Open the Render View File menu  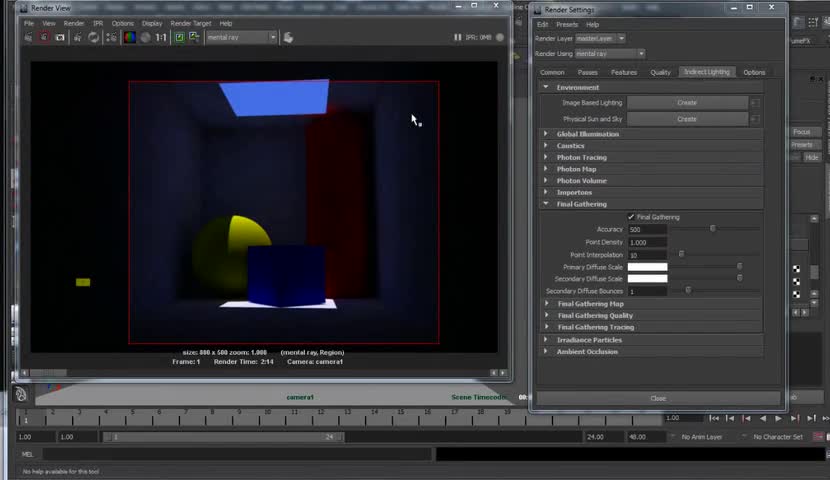point(29,23)
